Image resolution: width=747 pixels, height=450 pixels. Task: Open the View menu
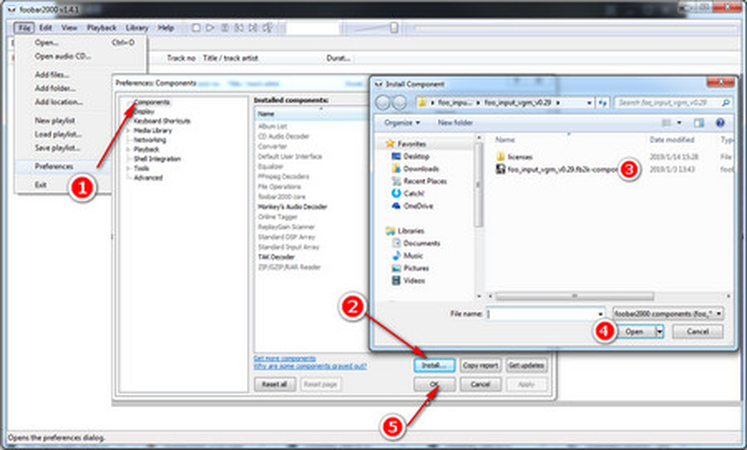(x=69, y=28)
